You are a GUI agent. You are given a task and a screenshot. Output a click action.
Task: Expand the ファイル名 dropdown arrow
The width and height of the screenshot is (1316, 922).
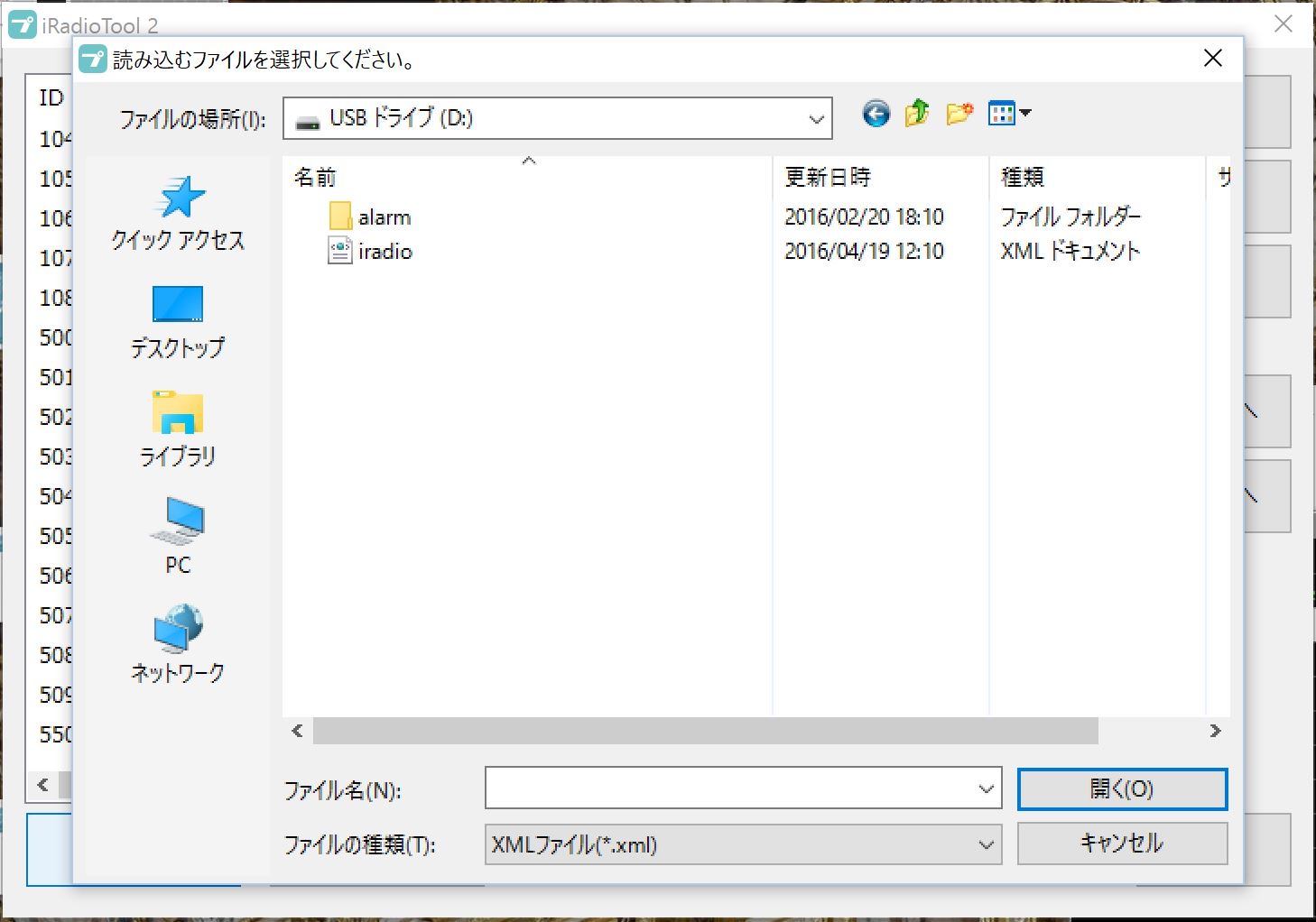tap(986, 789)
